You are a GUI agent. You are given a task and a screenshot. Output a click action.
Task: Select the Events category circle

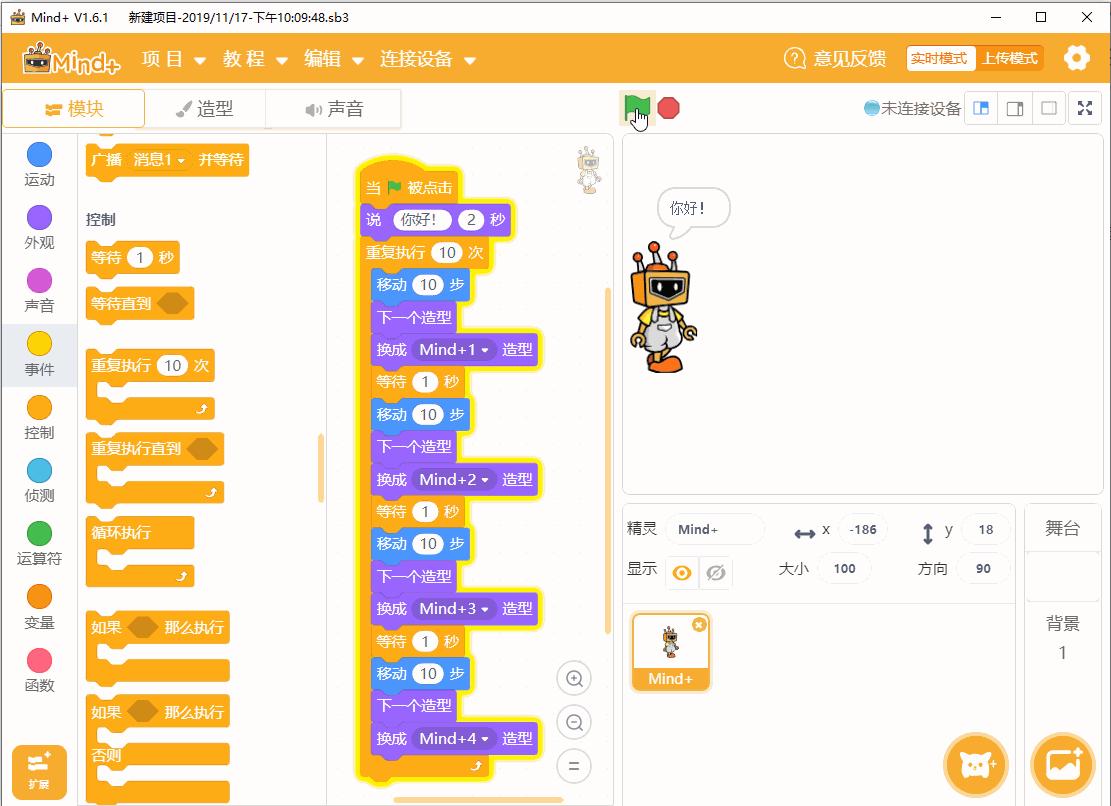pos(39,344)
